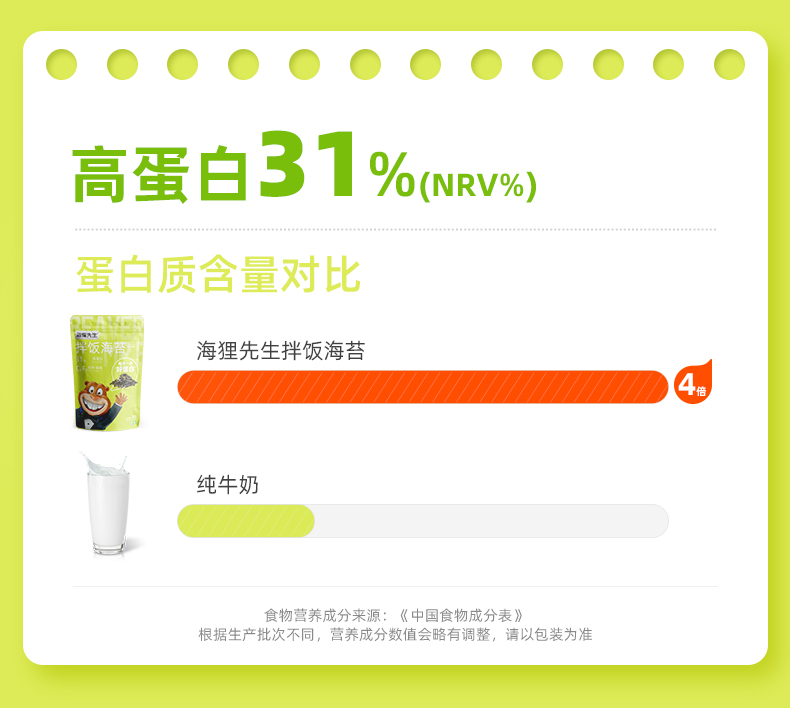This screenshot has width=790, height=708.
Task: Click the orange seaweed protein bar
Action: pos(423,387)
